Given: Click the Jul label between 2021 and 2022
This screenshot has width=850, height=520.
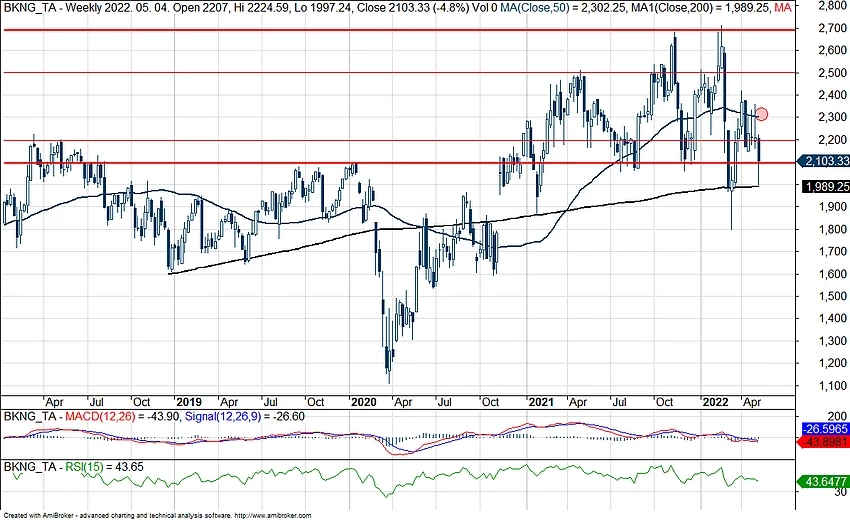Looking at the screenshot, I should (x=619, y=402).
